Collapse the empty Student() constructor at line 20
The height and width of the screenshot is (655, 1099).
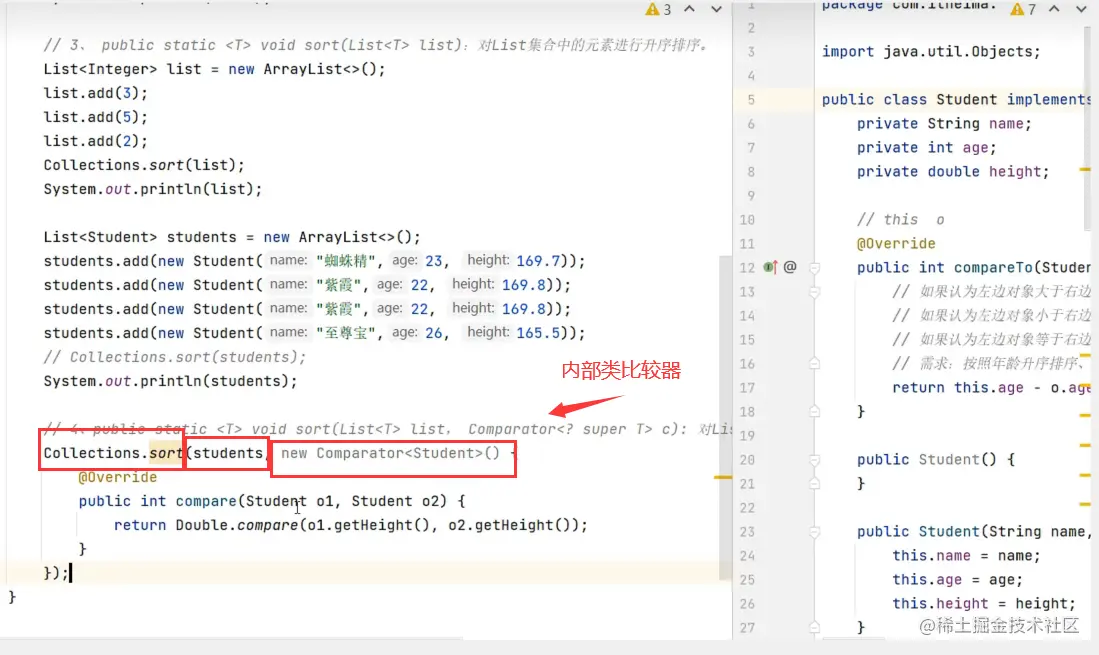coord(814,460)
